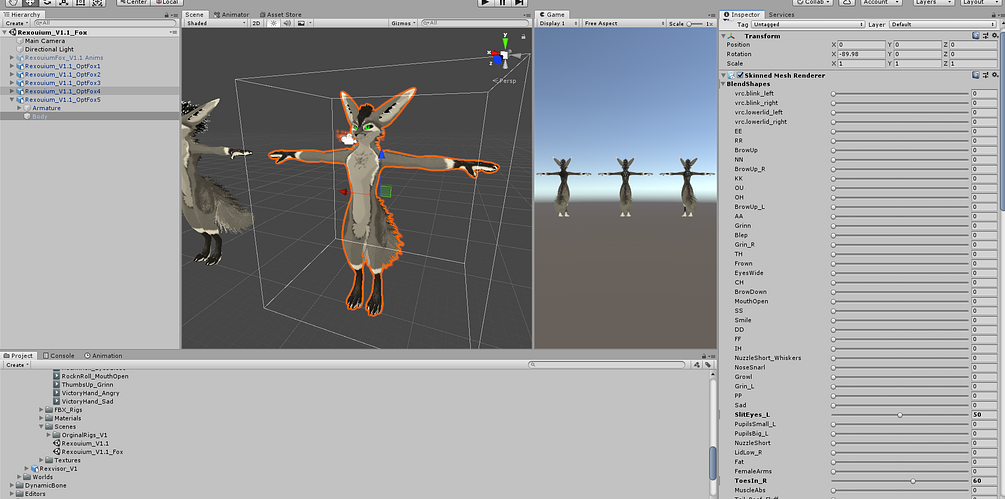Toggle Skinned Mesh Renderer enabled checkbox

(740, 75)
